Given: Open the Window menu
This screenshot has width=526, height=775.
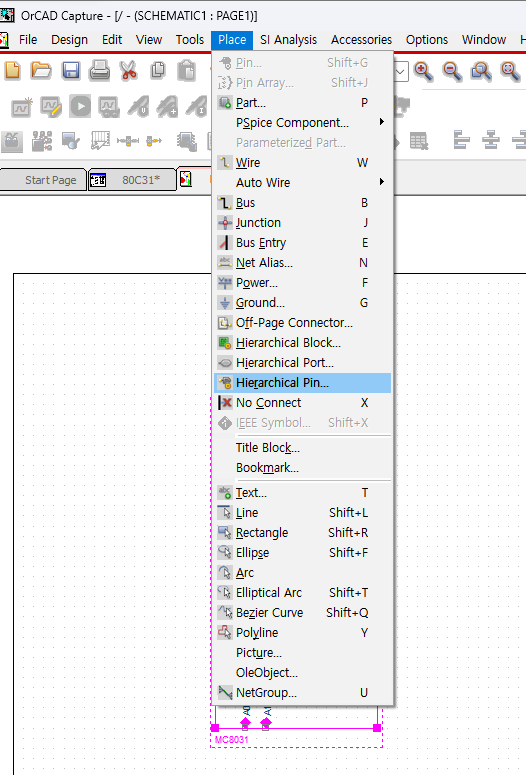Looking at the screenshot, I should [484, 40].
